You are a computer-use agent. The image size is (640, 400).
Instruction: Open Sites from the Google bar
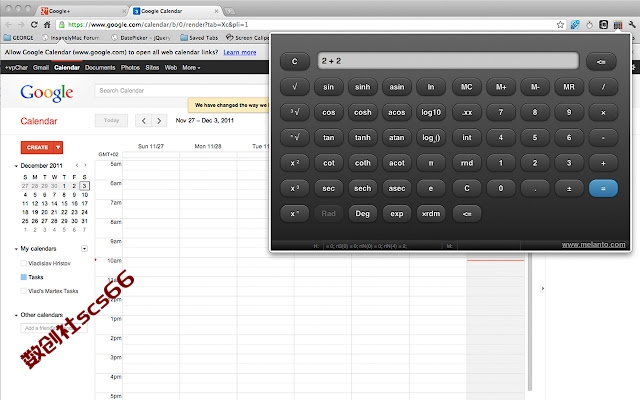click(152, 68)
